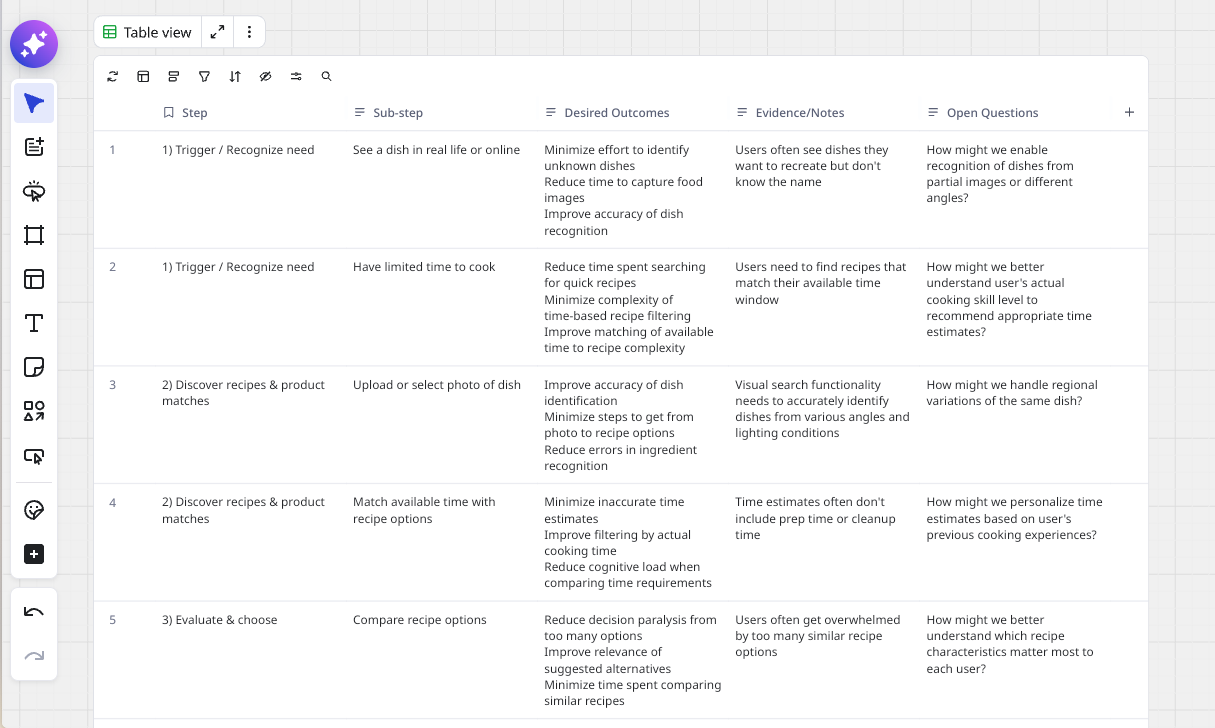1215x728 pixels.
Task: Open the Shapes tool
Action: [x=34, y=411]
